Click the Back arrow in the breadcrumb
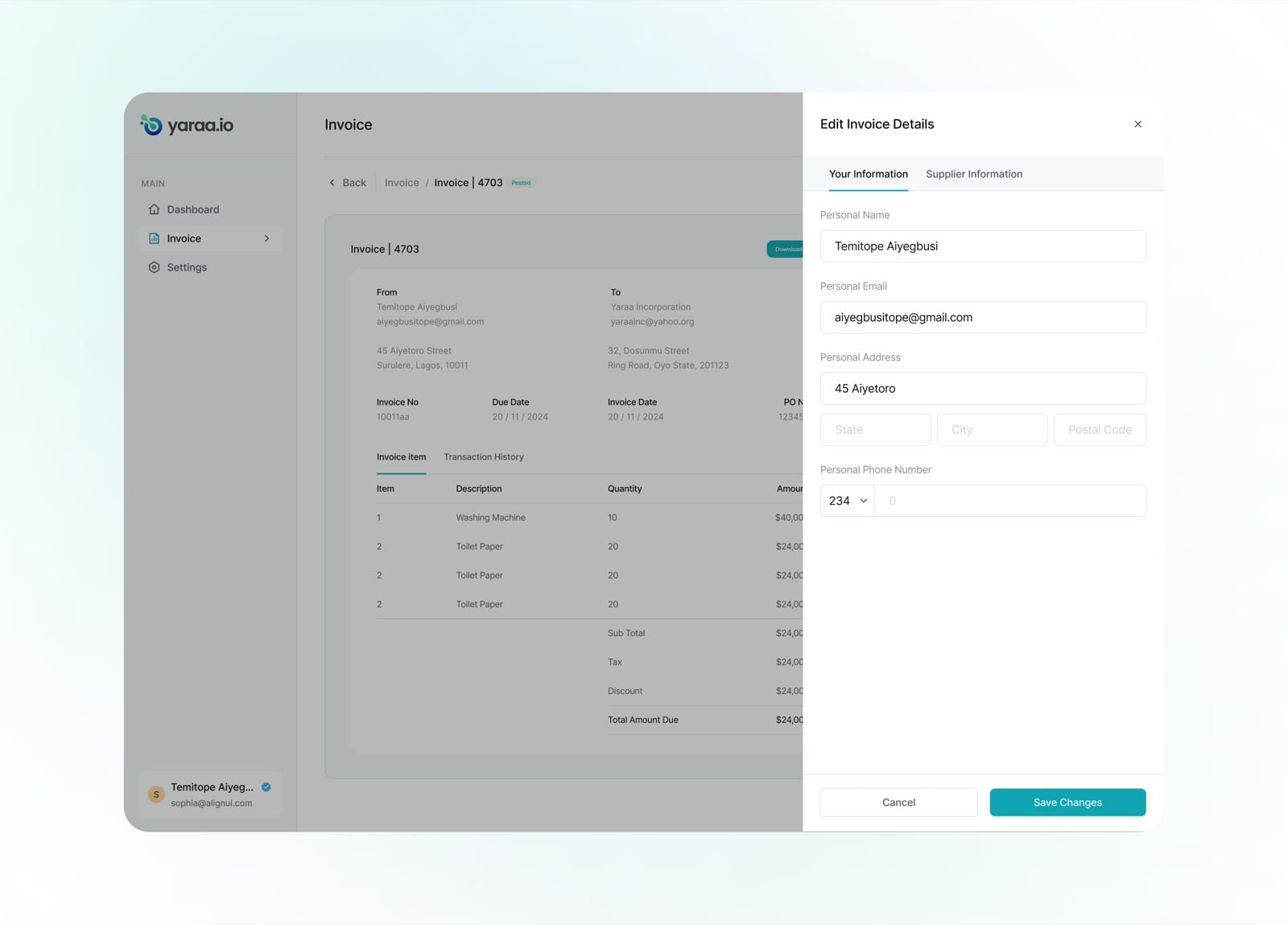The height and width of the screenshot is (925, 1288). (332, 183)
